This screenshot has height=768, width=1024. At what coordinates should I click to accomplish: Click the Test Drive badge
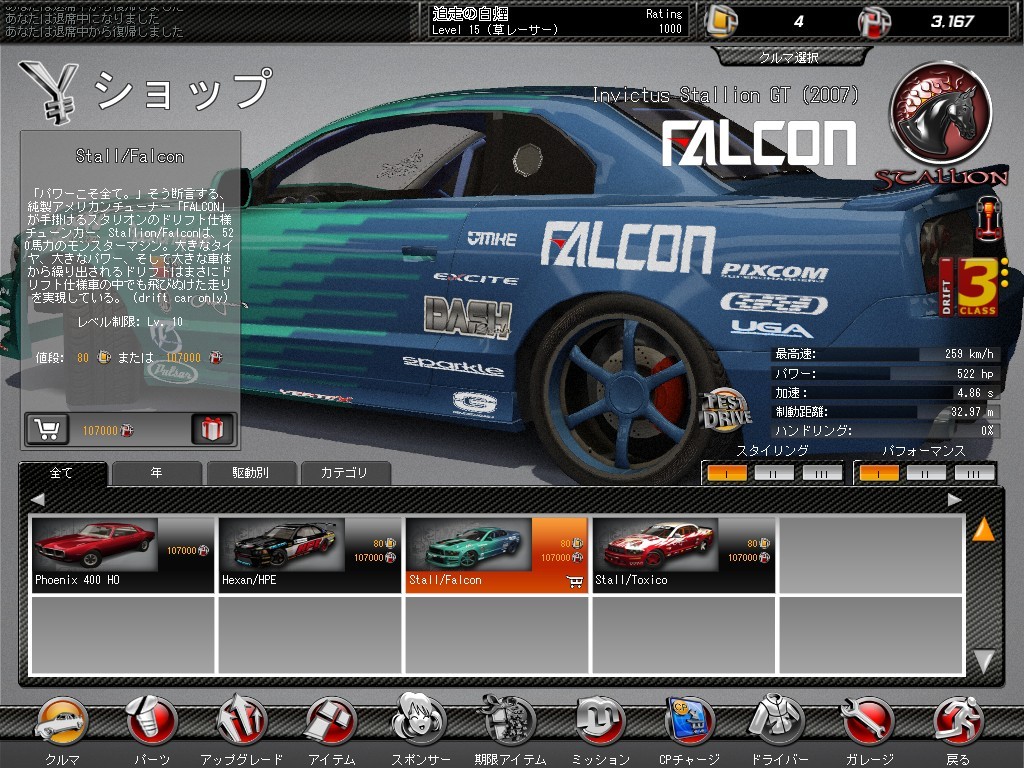pos(726,410)
